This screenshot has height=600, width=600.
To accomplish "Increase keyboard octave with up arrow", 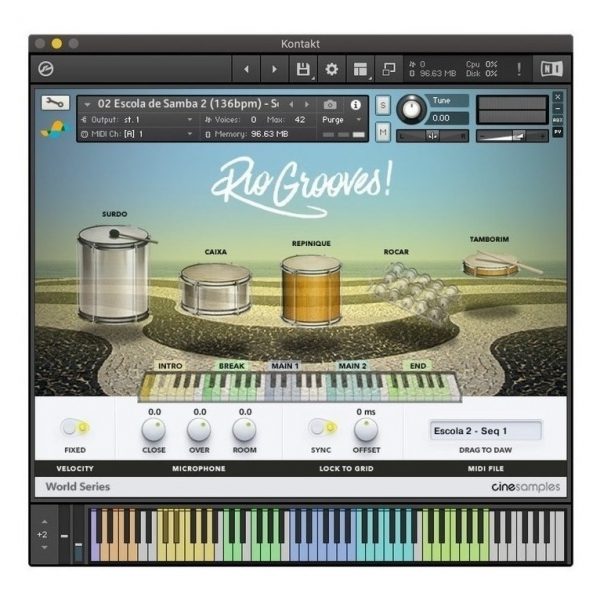I will (x=44, y=522).
